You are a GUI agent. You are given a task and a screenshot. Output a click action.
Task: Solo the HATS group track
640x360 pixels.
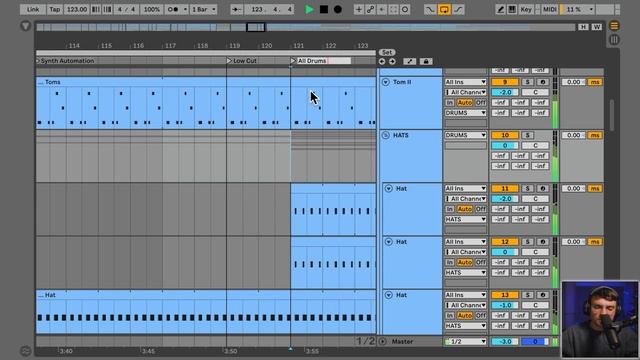point(527,135)
